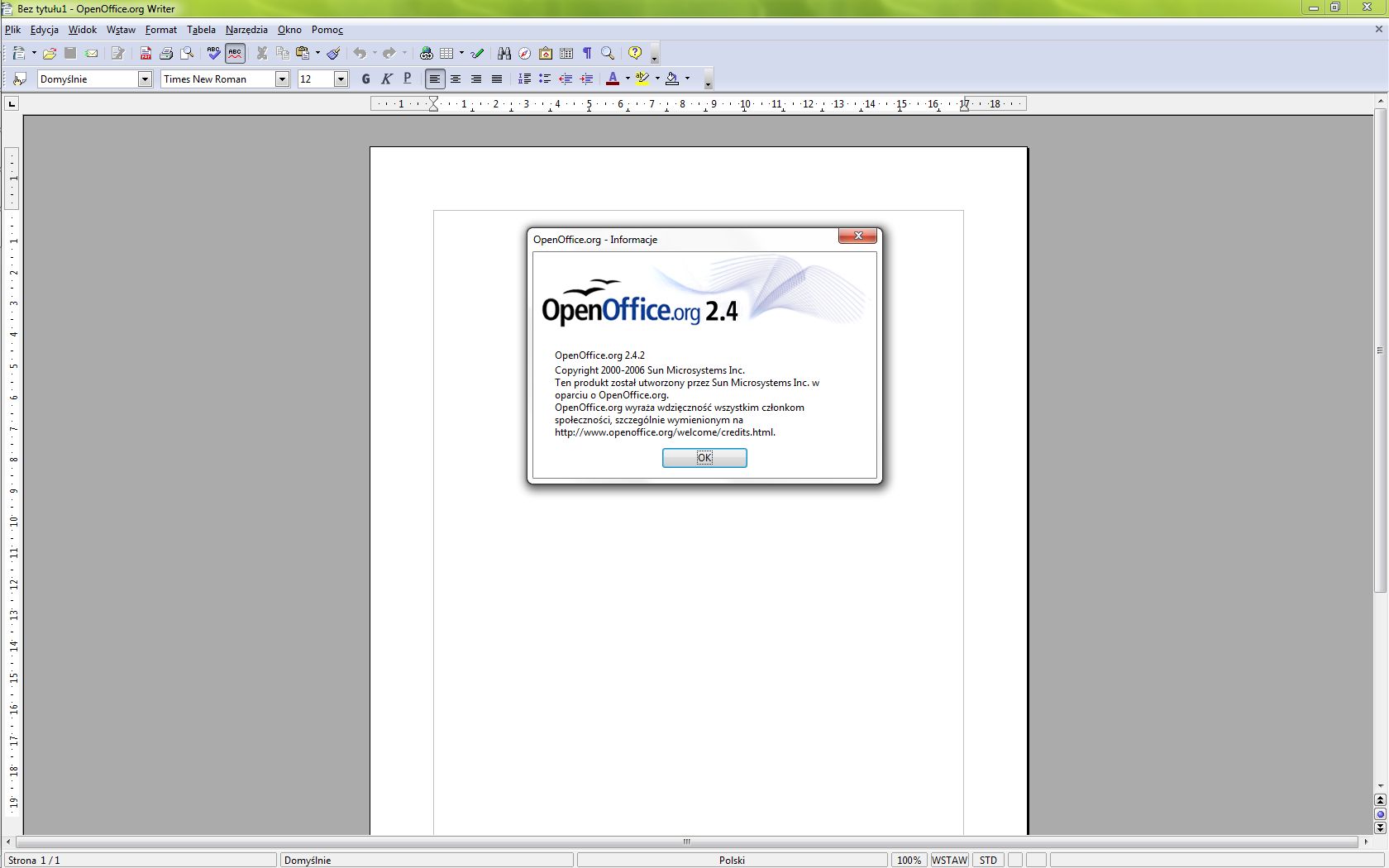Image resolution: width=1389 pixels, height=868 pixels.
Task: Open Find & Replace binoculars
Action: pyautogui.click(x=504, y=53)
